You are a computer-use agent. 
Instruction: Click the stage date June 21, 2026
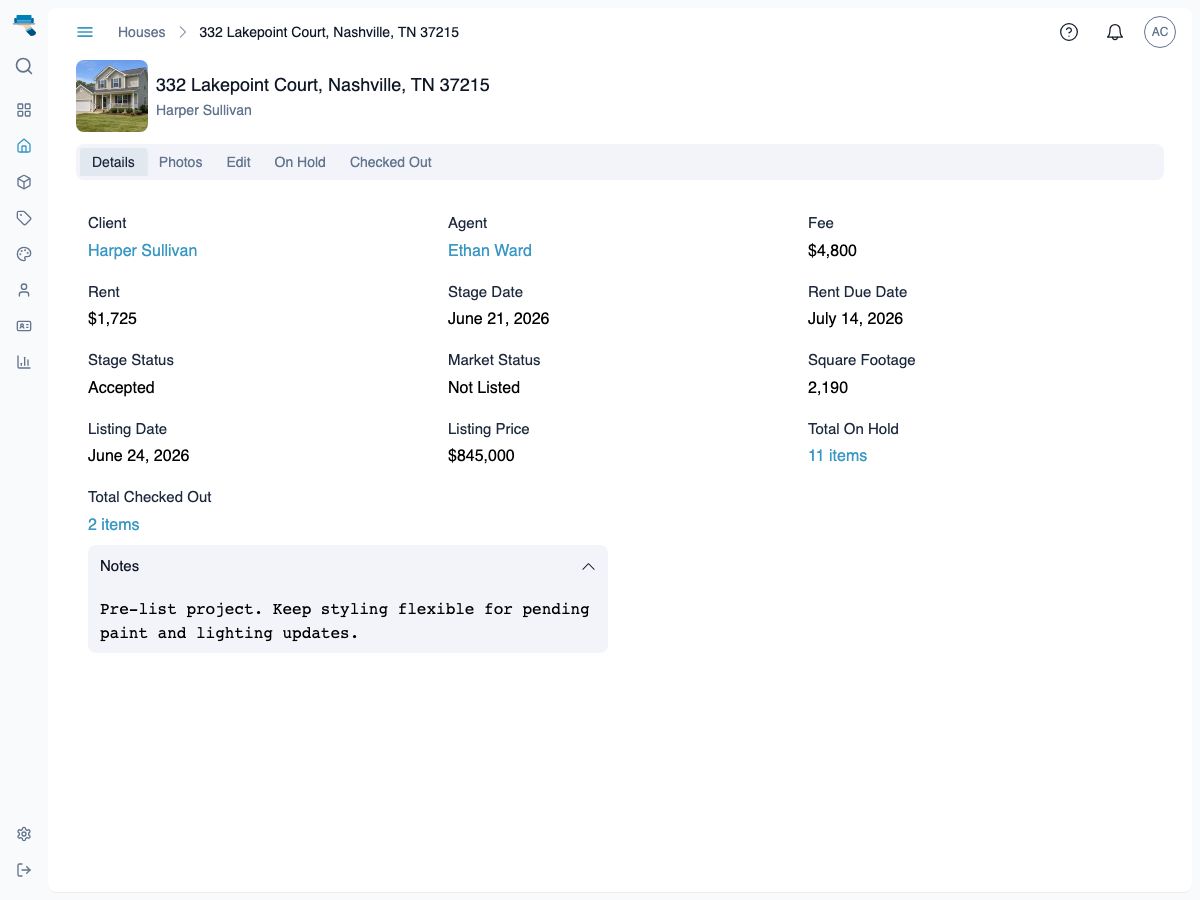[498, 318]
